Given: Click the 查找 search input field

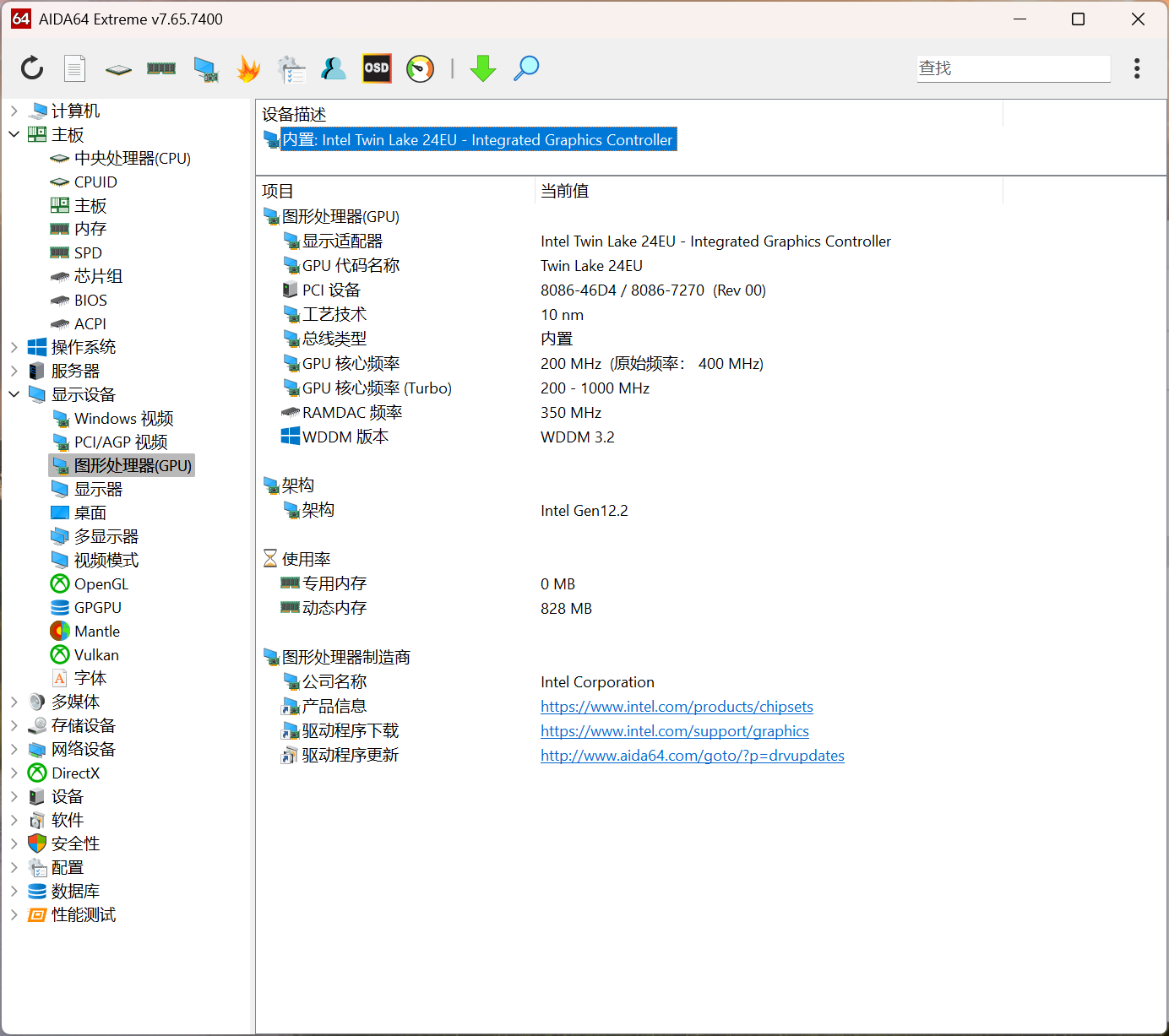Looking at the screenshot, I should click(1014, 68).
